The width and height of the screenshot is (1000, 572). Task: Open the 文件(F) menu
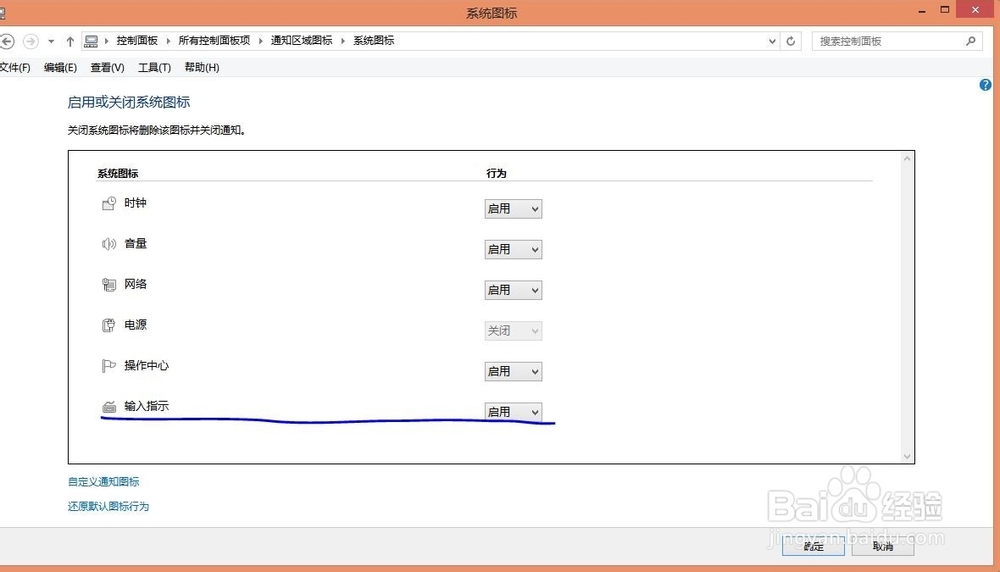(x=15, y=68)
